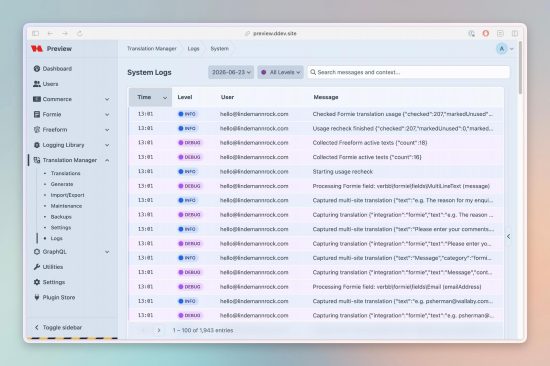Click the Utilities wrench icon
The height and width of the screenshot is (366, 550).
click(36, 267)
